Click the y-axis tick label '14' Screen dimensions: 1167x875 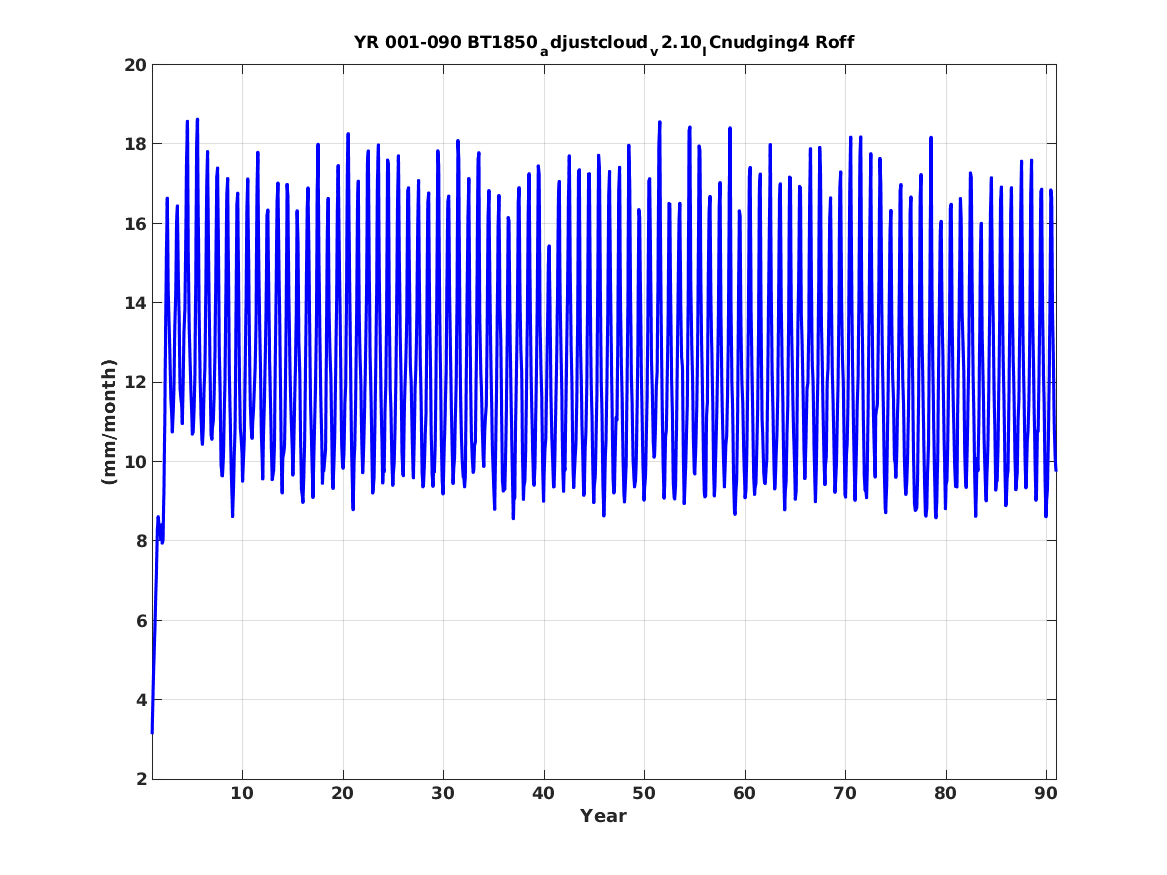[x=135, y=303]
